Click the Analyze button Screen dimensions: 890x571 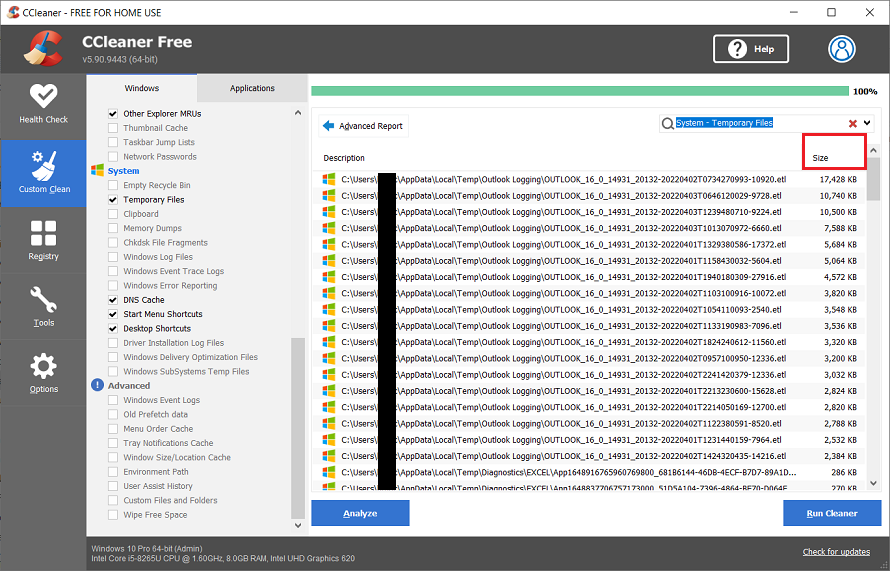click(360, 513)
